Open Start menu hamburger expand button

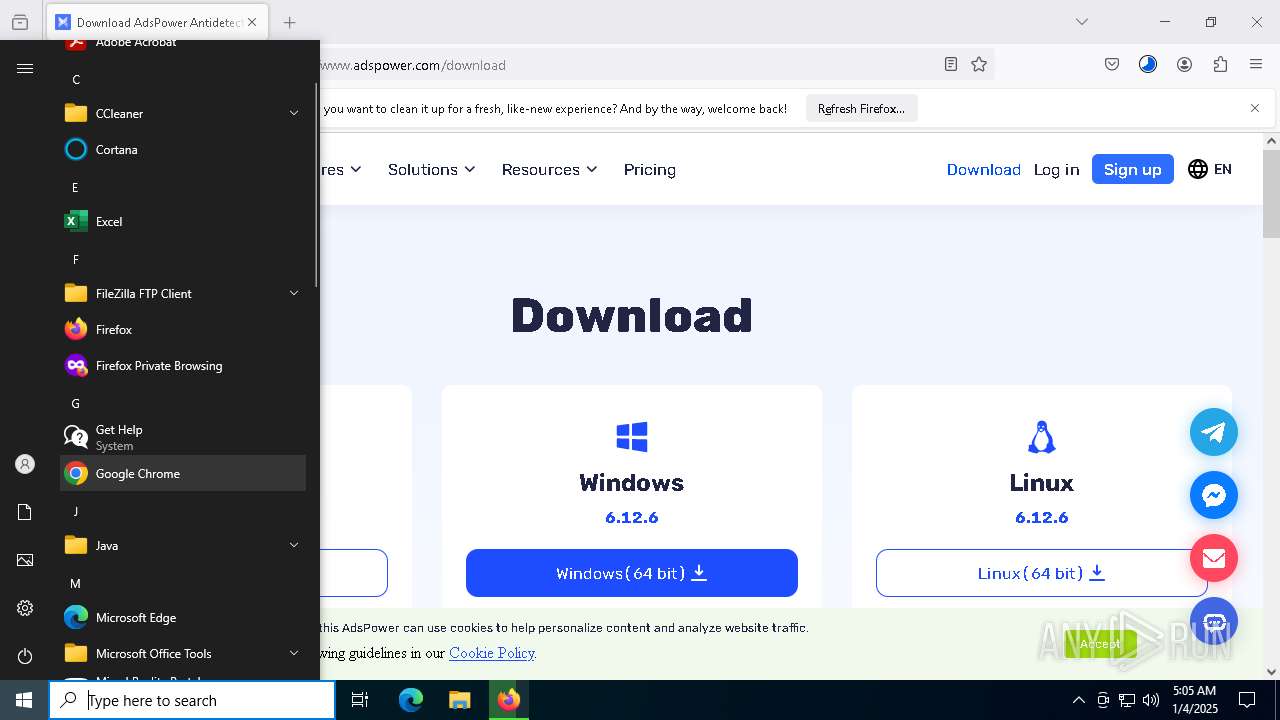[x=25, y=68]
